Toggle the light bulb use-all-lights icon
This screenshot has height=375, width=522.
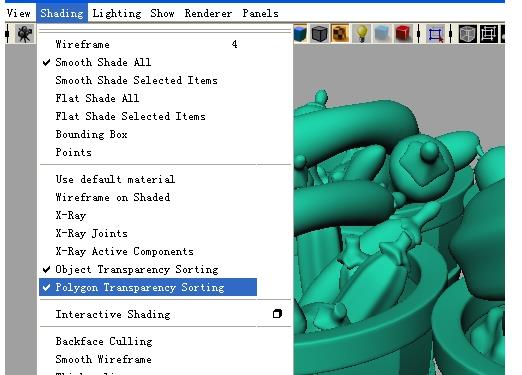[362, 34]
